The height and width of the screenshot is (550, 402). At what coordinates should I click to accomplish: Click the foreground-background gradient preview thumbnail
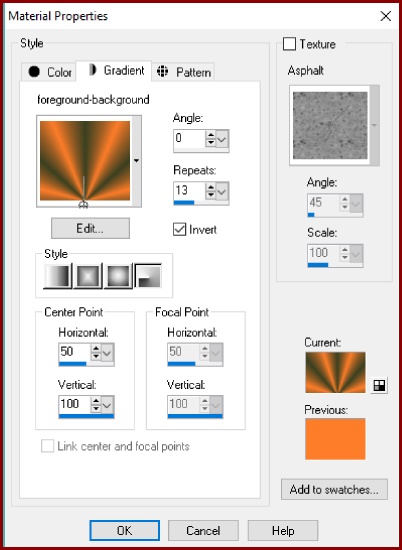click(x=85, y=161)
